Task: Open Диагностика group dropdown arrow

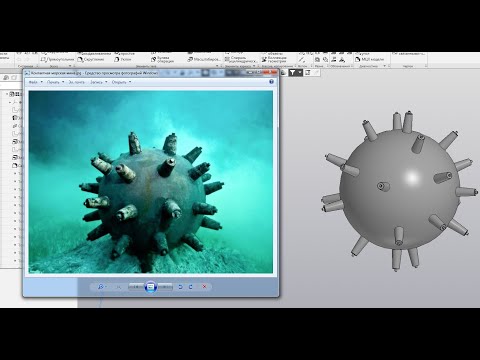Action: pos(384,66)
